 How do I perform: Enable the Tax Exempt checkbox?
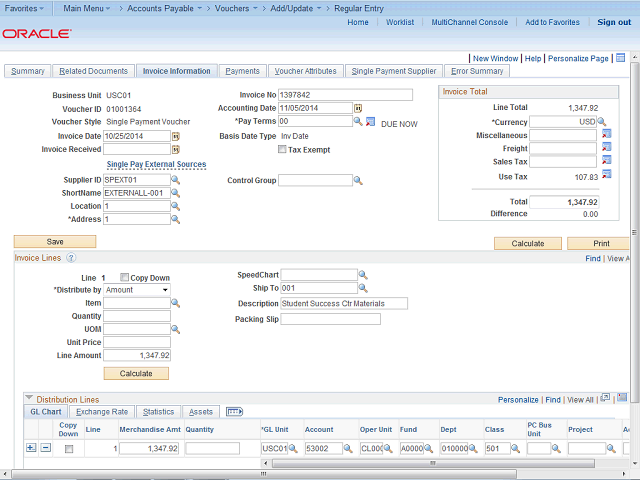coord(282,150)
